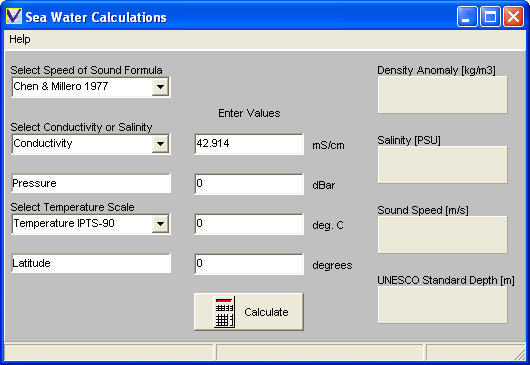This screenshot has width=530, height=365.
Task: Expand the Speed of Sound Formula dropdown
Action: pos(160,87)
